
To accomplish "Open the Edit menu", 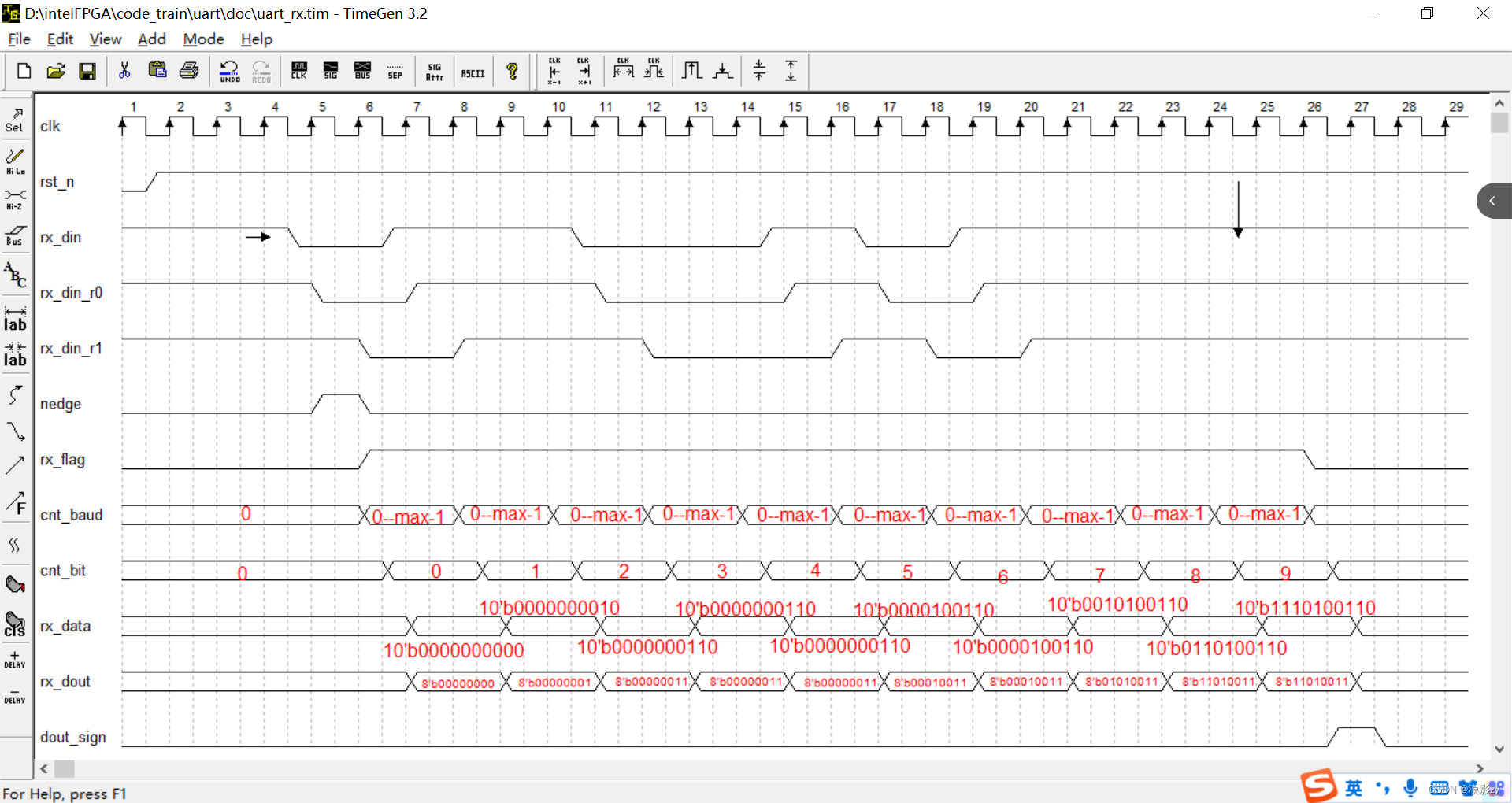I will point(60,39).
